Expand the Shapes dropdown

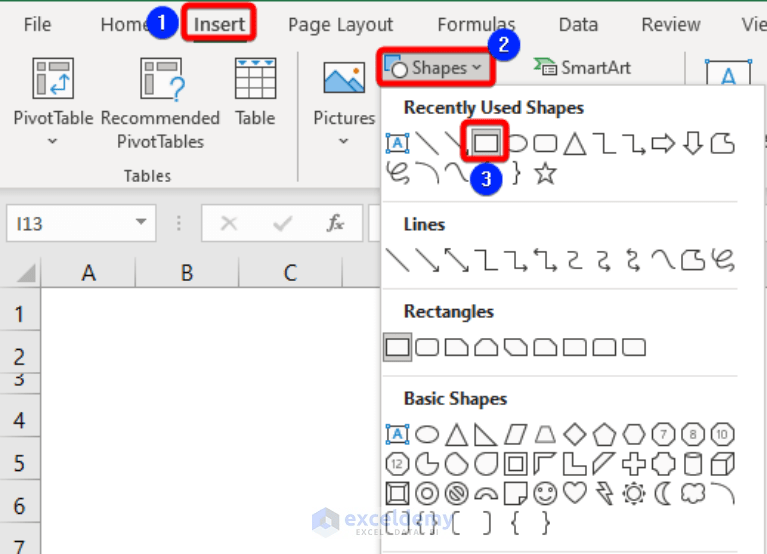pyautogui.click(x=436, y=67)
